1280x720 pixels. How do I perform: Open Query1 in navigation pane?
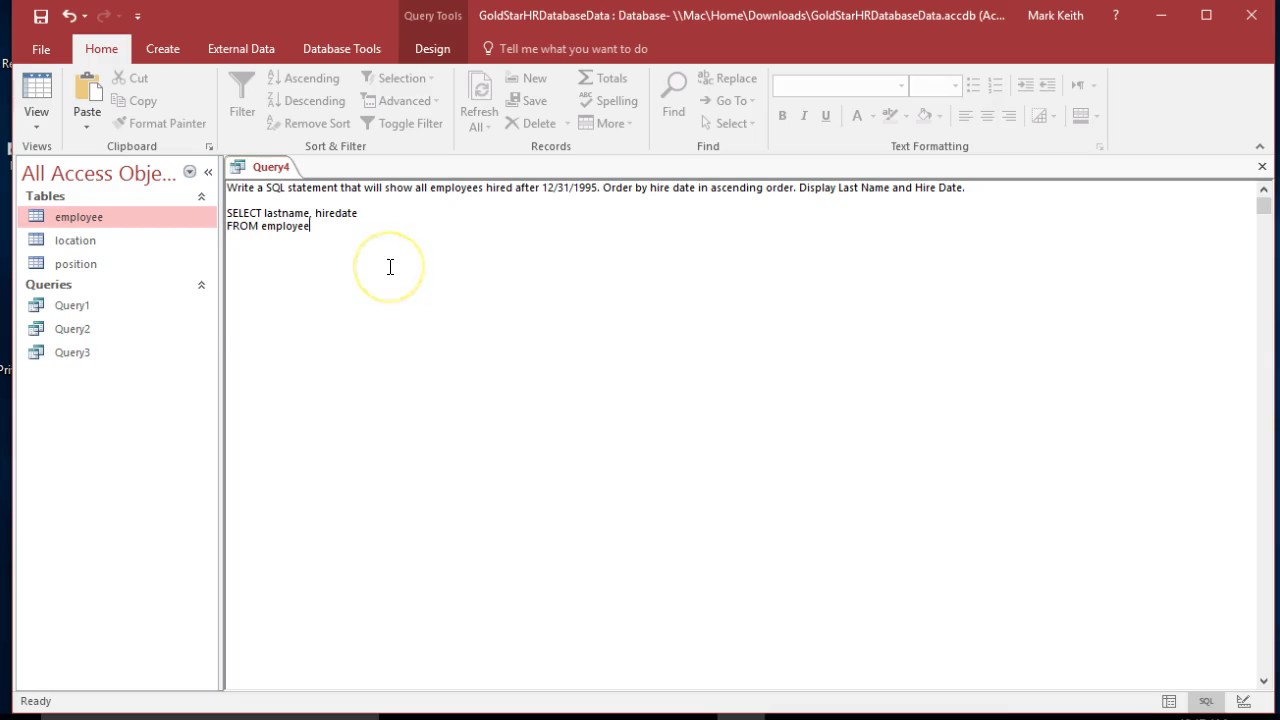click(x=117, y=306)
